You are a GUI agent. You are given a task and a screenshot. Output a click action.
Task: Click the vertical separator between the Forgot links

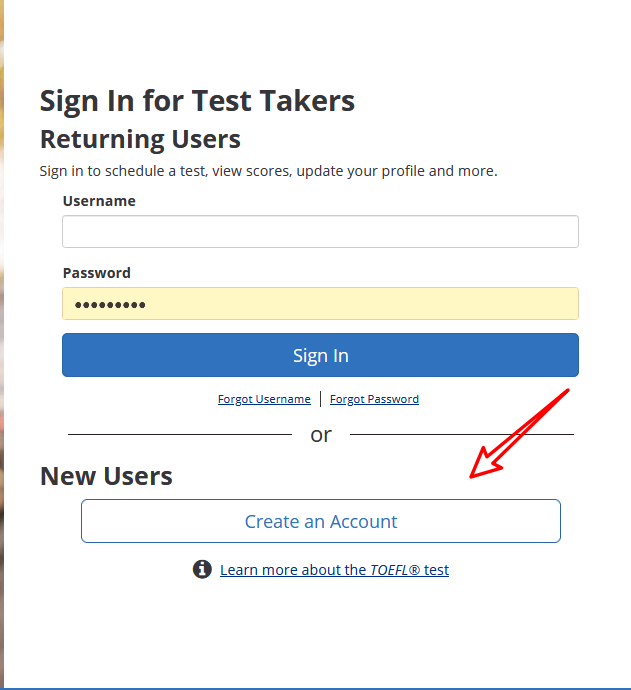320,399
